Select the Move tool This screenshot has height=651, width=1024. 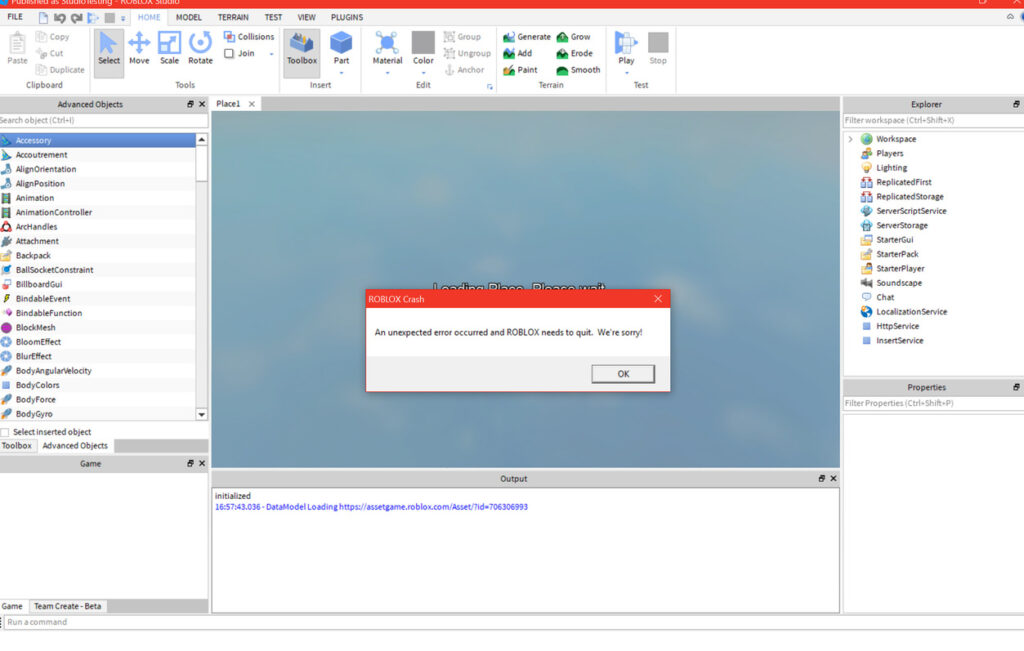[x=139, y=47]
